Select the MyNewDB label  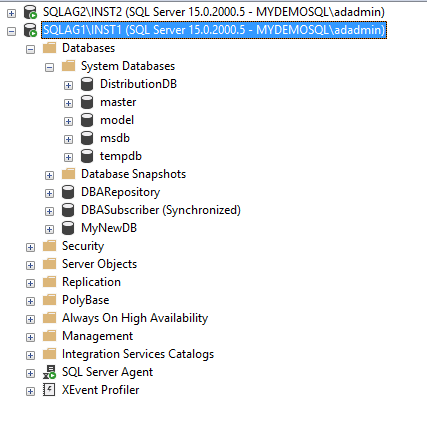(109, 228)
